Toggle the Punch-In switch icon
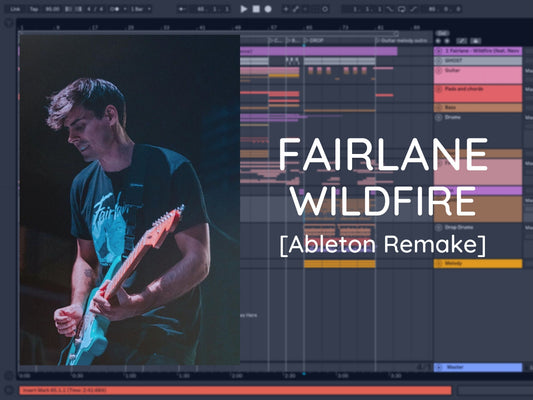The height and width of the screenshot is (400, 533). 390,9
